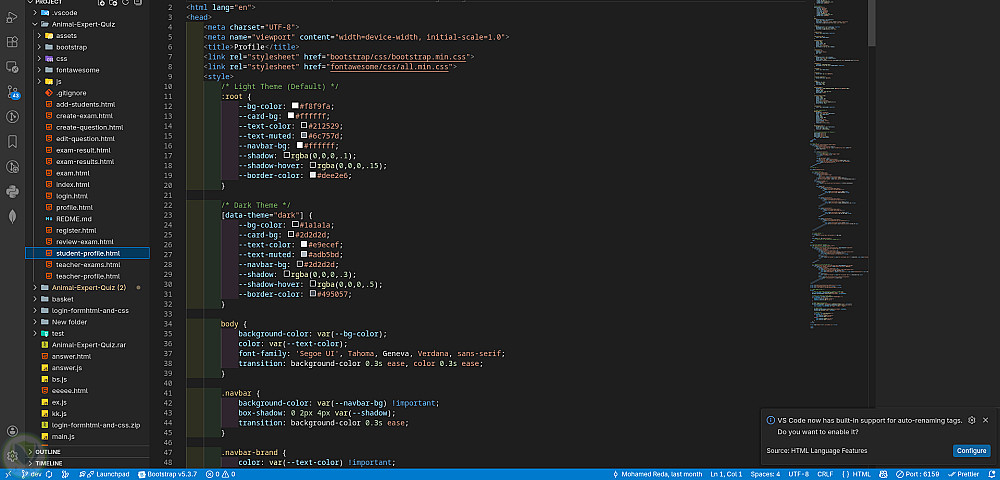Click Mohamed Reda, last month blame info
Viewport: 1000px width, 480px height.
[657, 474]
